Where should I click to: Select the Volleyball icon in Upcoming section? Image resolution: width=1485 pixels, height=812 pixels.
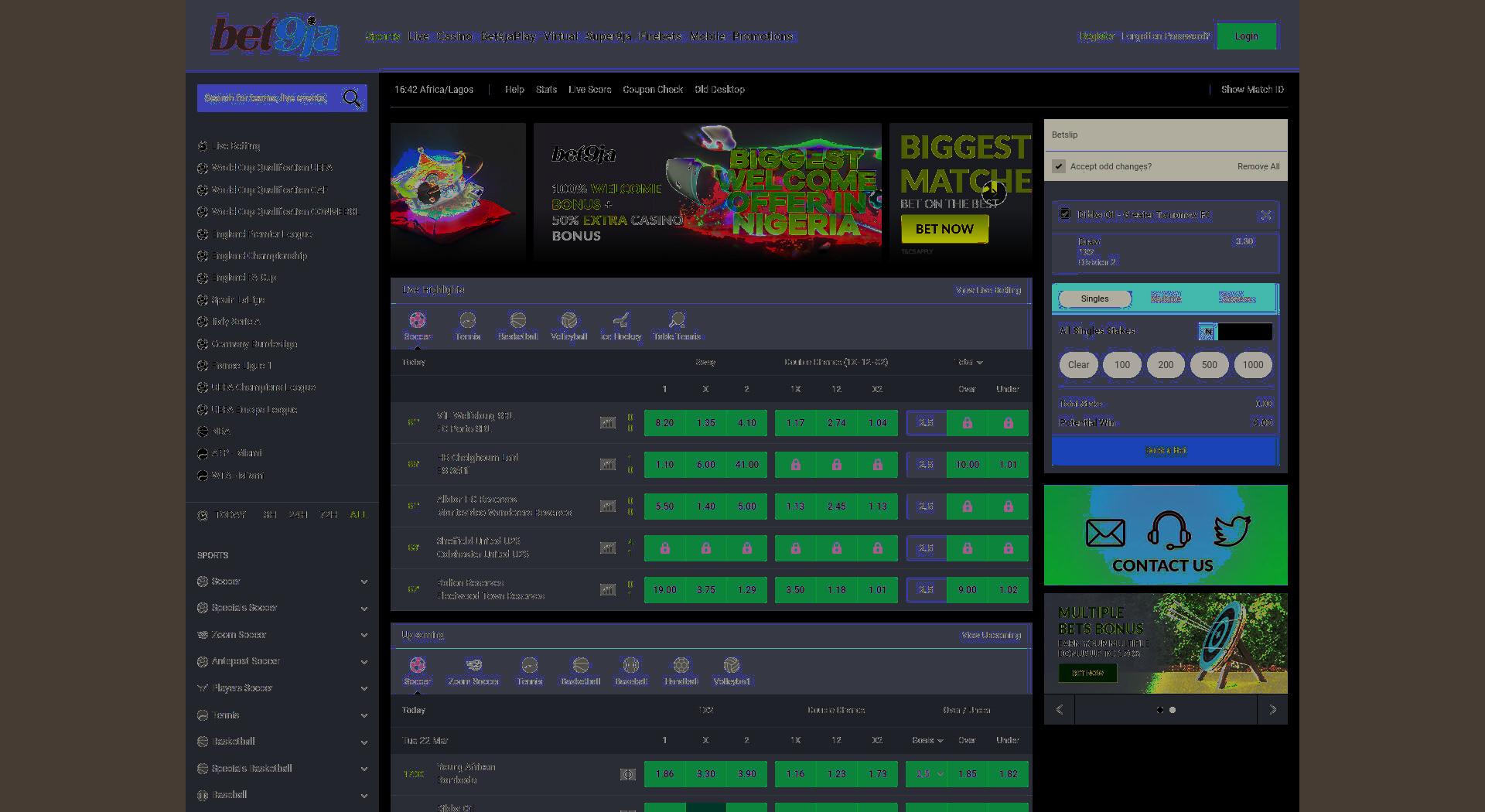pos(731,665)
